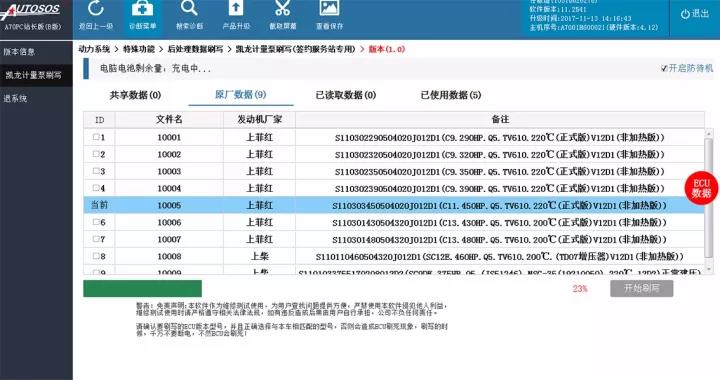Select 凯龙计量泵刷写 in the left sidebar
The height and width of the screenshot is (380, 720).
(33, 75)
